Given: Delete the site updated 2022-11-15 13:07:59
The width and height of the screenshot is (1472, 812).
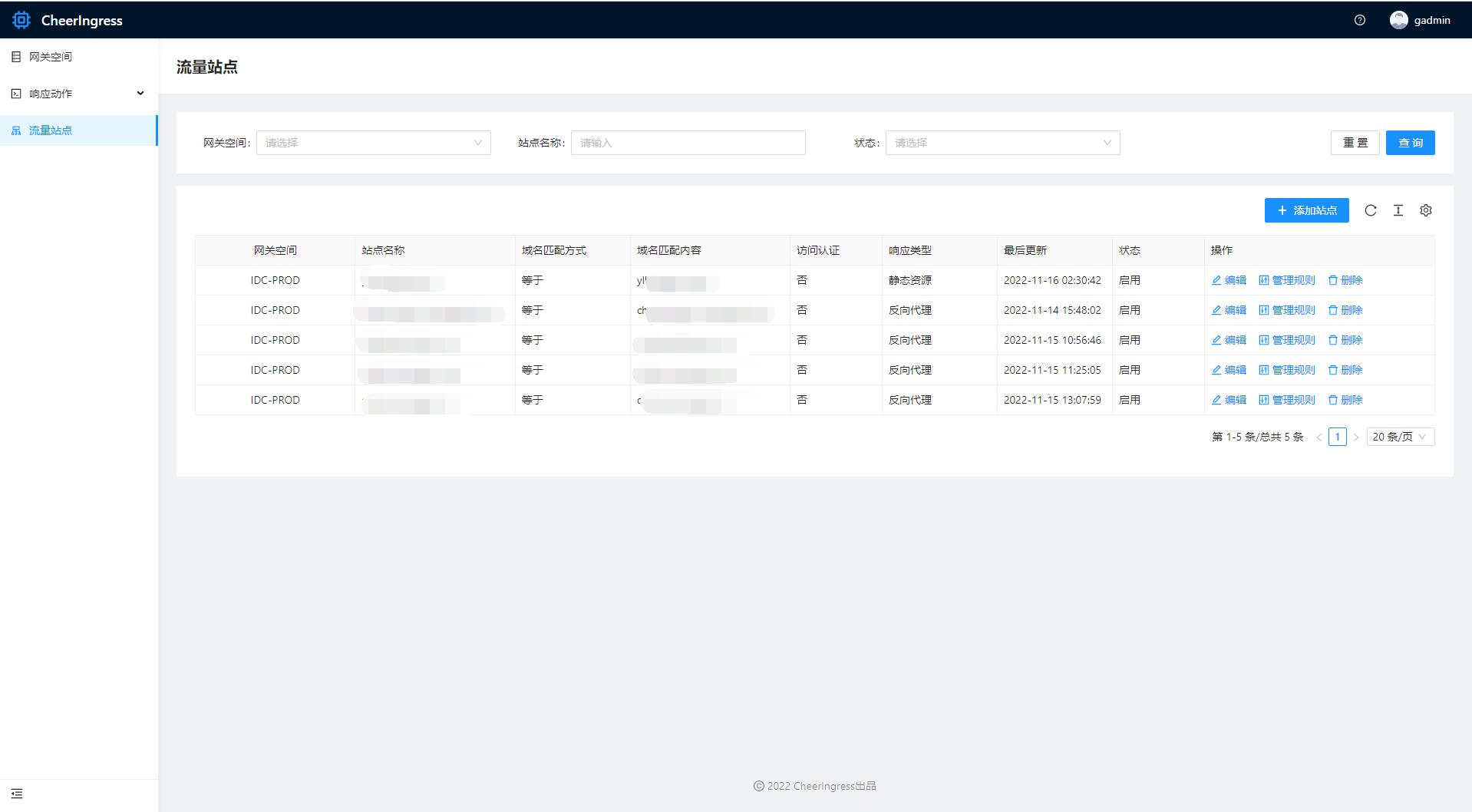Looking at the screenshot, I should (x=1345, y=400).
